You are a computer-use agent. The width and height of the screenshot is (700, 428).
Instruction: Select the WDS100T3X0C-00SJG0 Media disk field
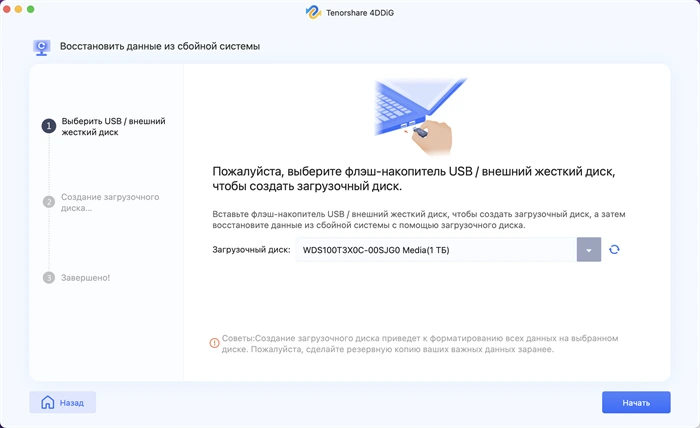pos(436,249)
